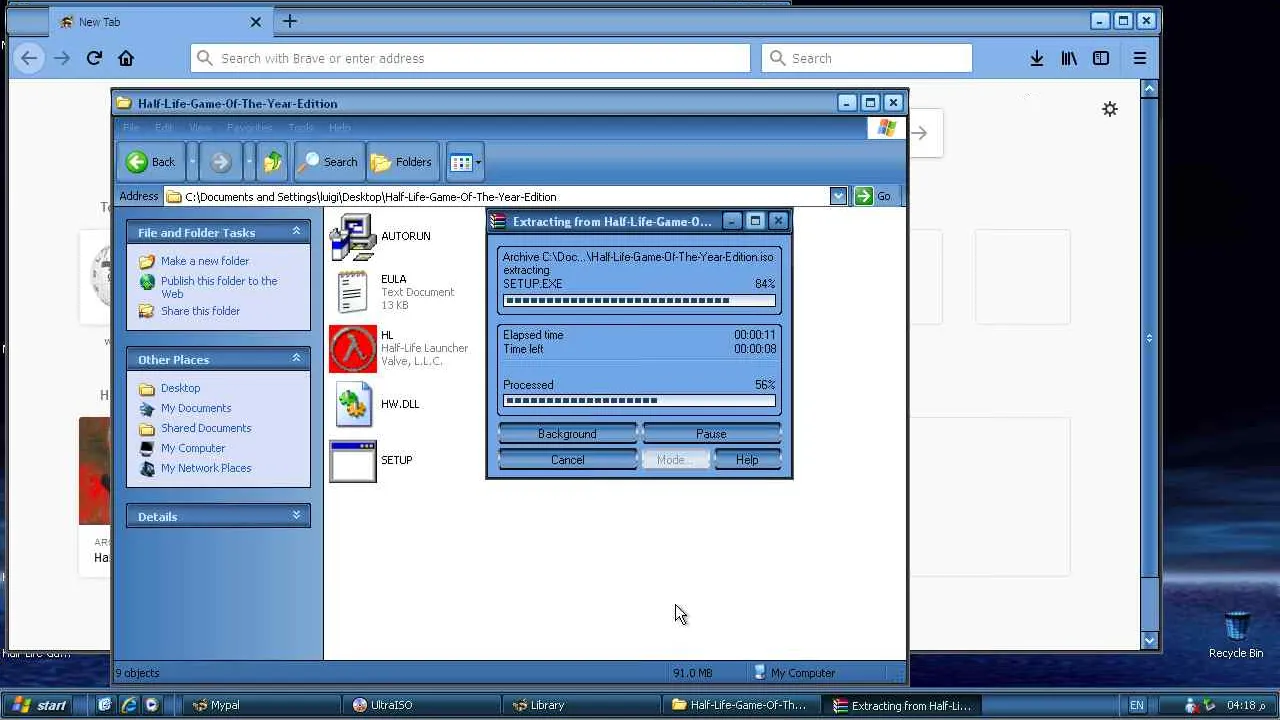Collapse the Other Places panel
The height and width of the screenshot is (720, 1280).
pos(296,359)
